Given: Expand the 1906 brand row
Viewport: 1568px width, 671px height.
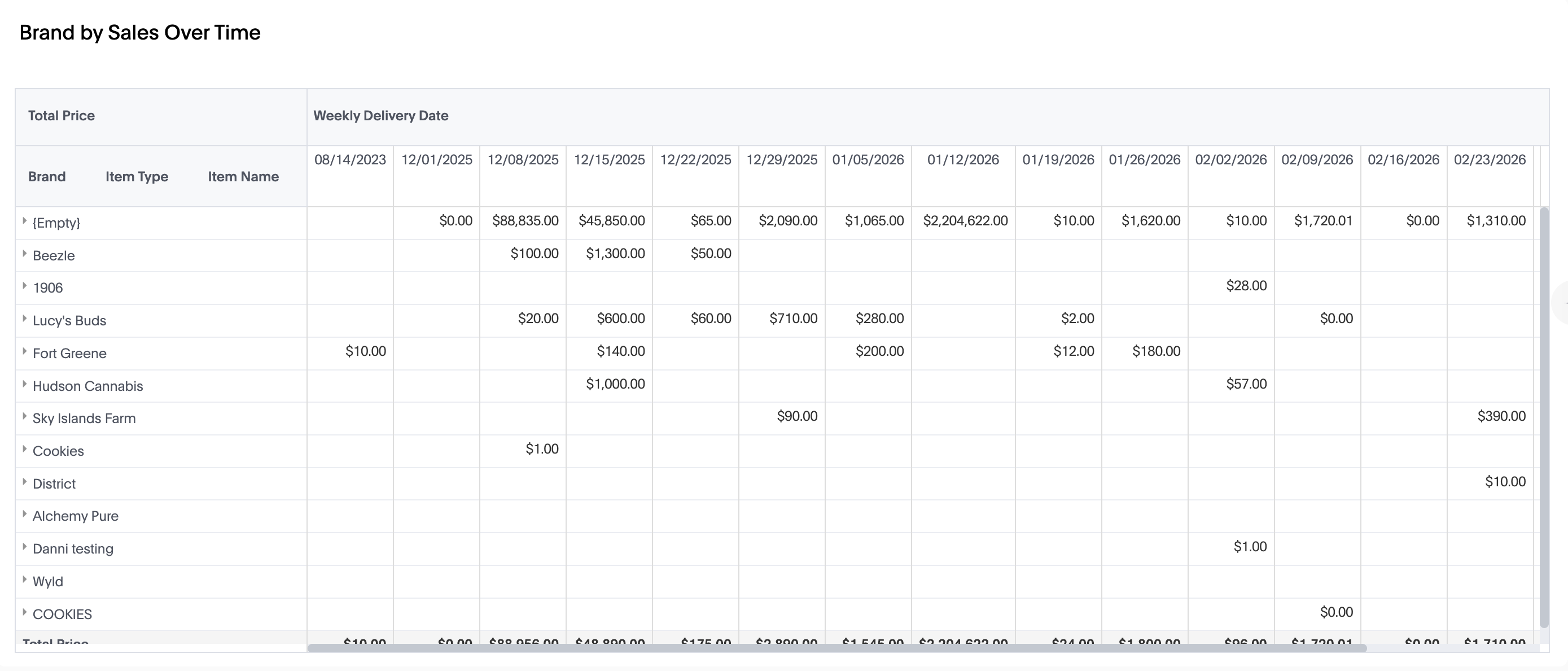Looking at the screenshot, I should click(24, 286).
